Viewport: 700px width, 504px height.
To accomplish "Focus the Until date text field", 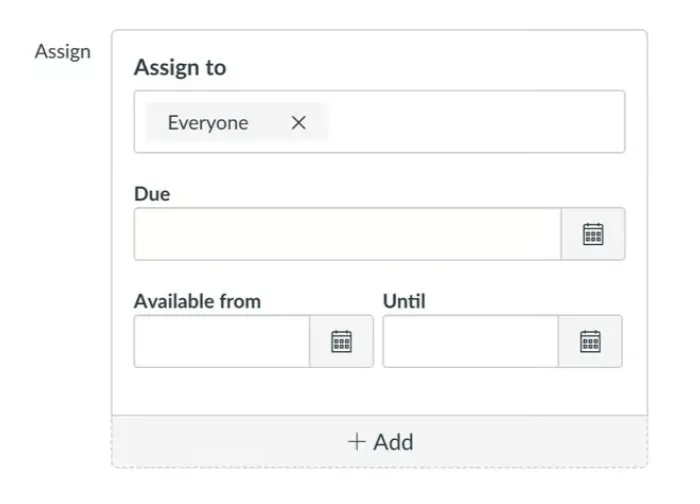I will 470,341.
